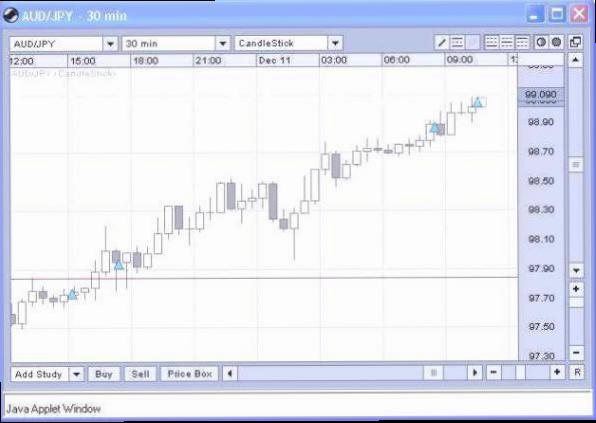Click horizontal scrollbar right arrow
This screenshot has width=596, height=423.
tap(475, 372)
